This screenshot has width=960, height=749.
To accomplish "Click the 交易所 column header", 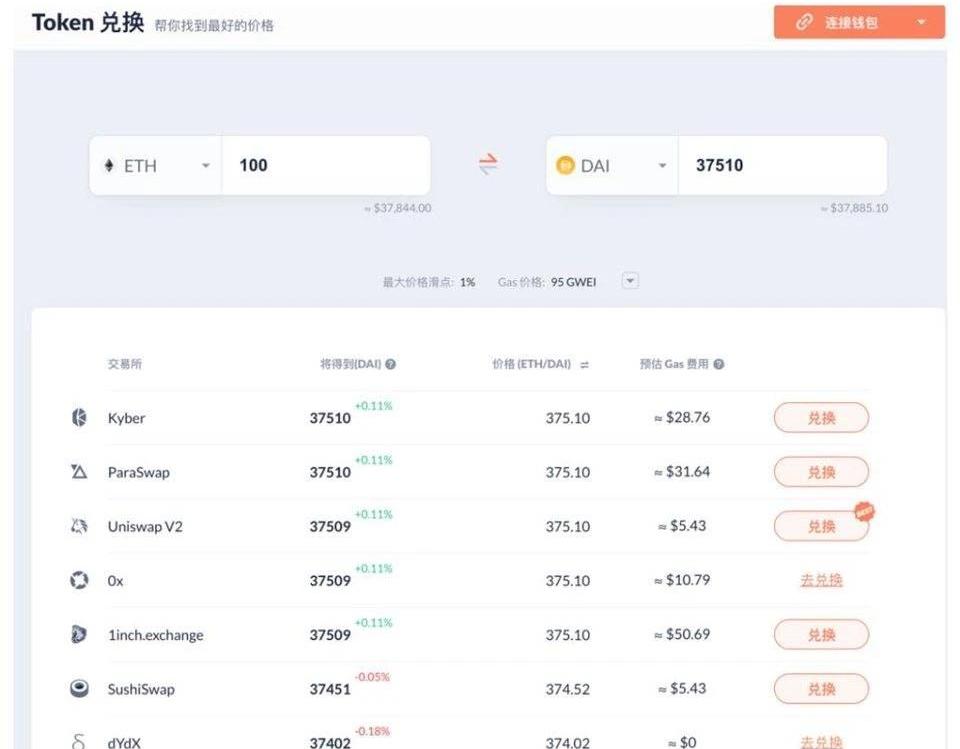I will click(124, 364).
